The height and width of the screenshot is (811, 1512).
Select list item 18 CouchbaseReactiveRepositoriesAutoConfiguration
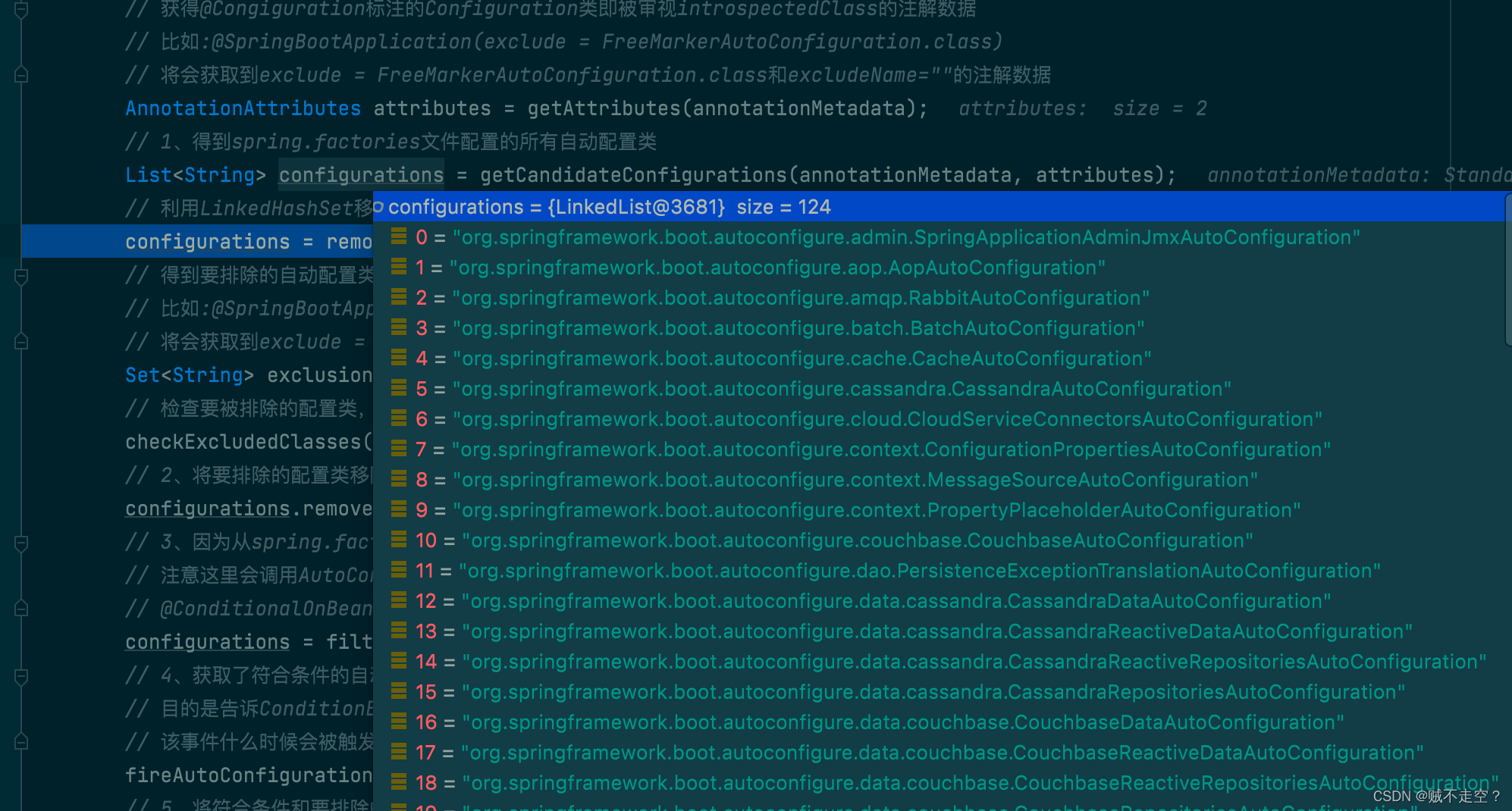pyautogui.click(x=939, y=783)
